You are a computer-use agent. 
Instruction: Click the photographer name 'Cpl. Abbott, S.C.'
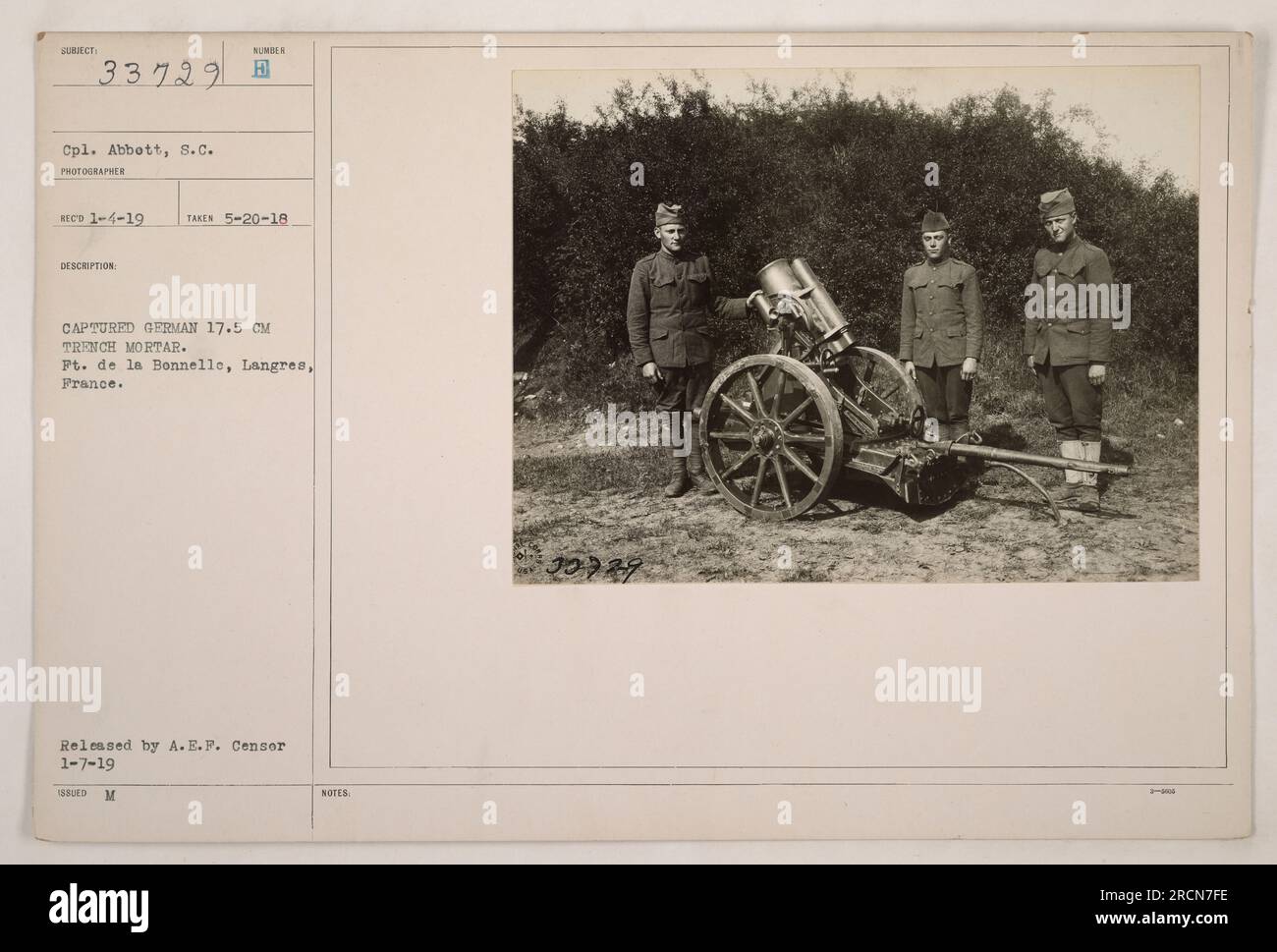[137, 152]
